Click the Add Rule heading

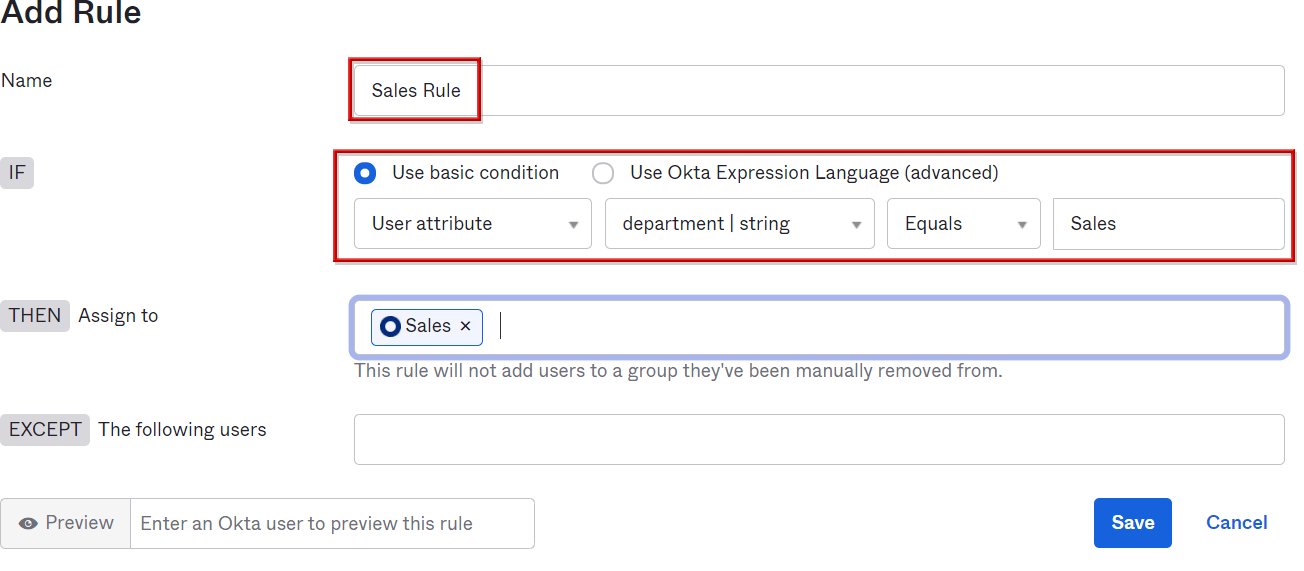71,14
